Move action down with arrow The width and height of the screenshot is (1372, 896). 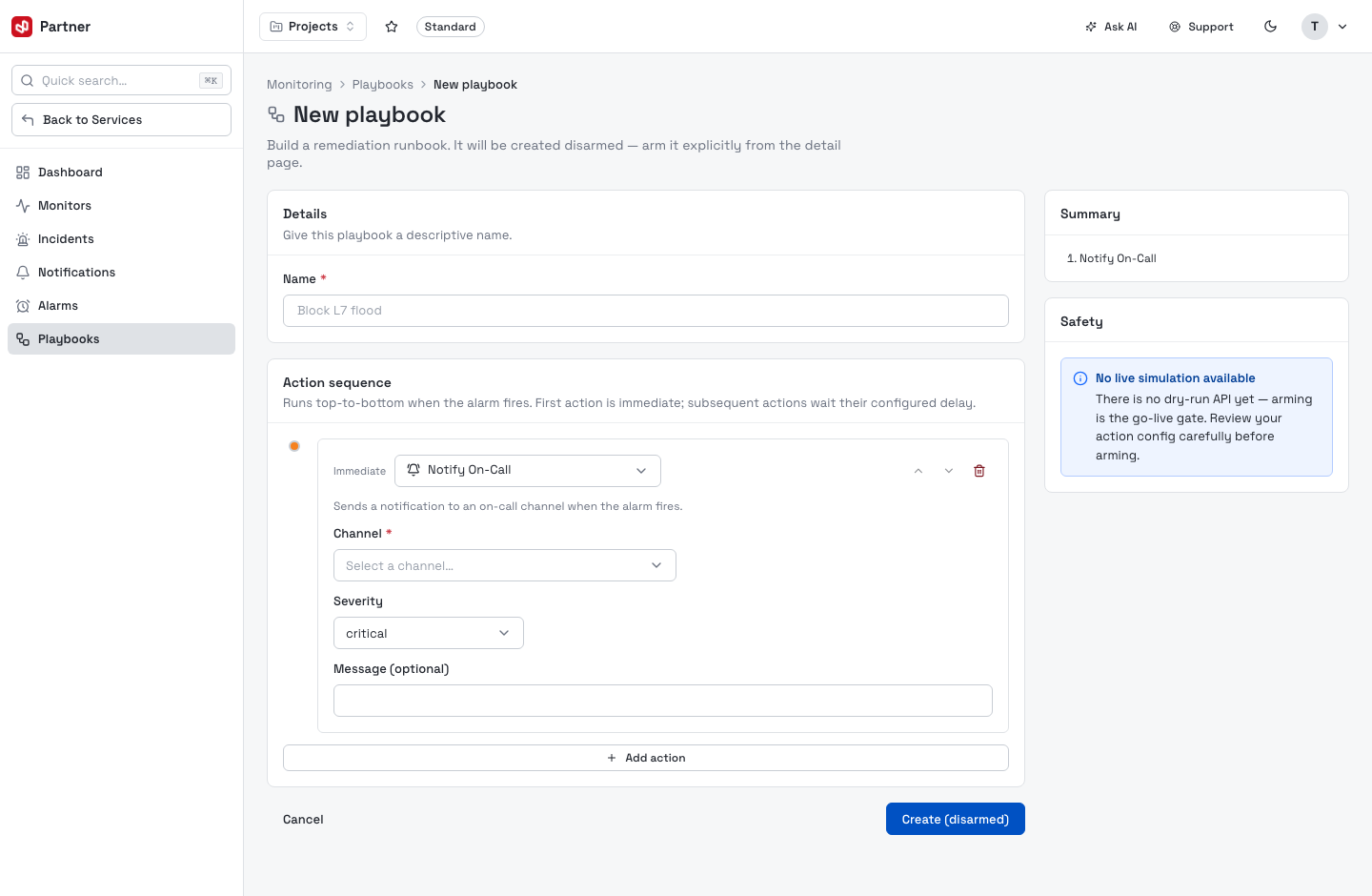[x=949, y=471]
